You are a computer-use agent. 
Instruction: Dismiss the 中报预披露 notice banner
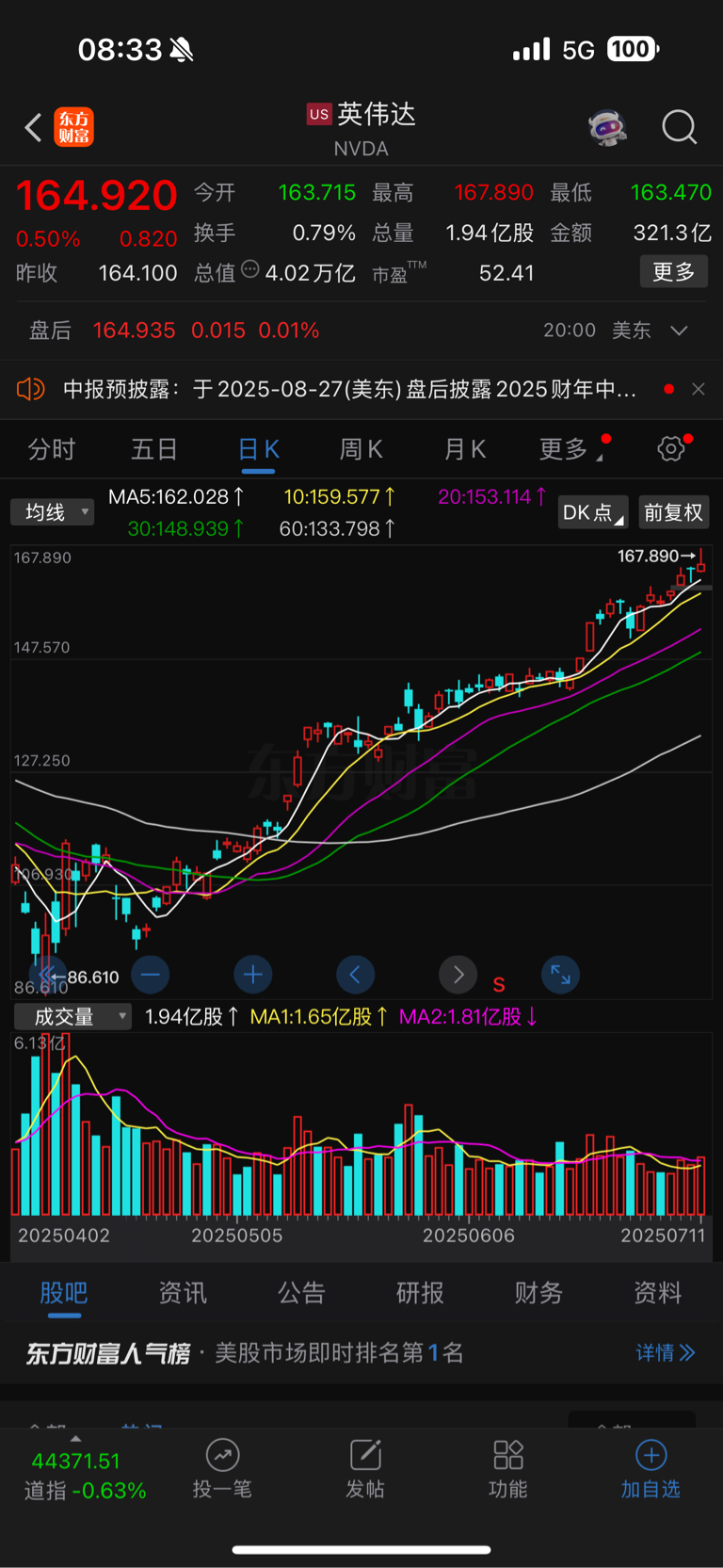(698, 389)
